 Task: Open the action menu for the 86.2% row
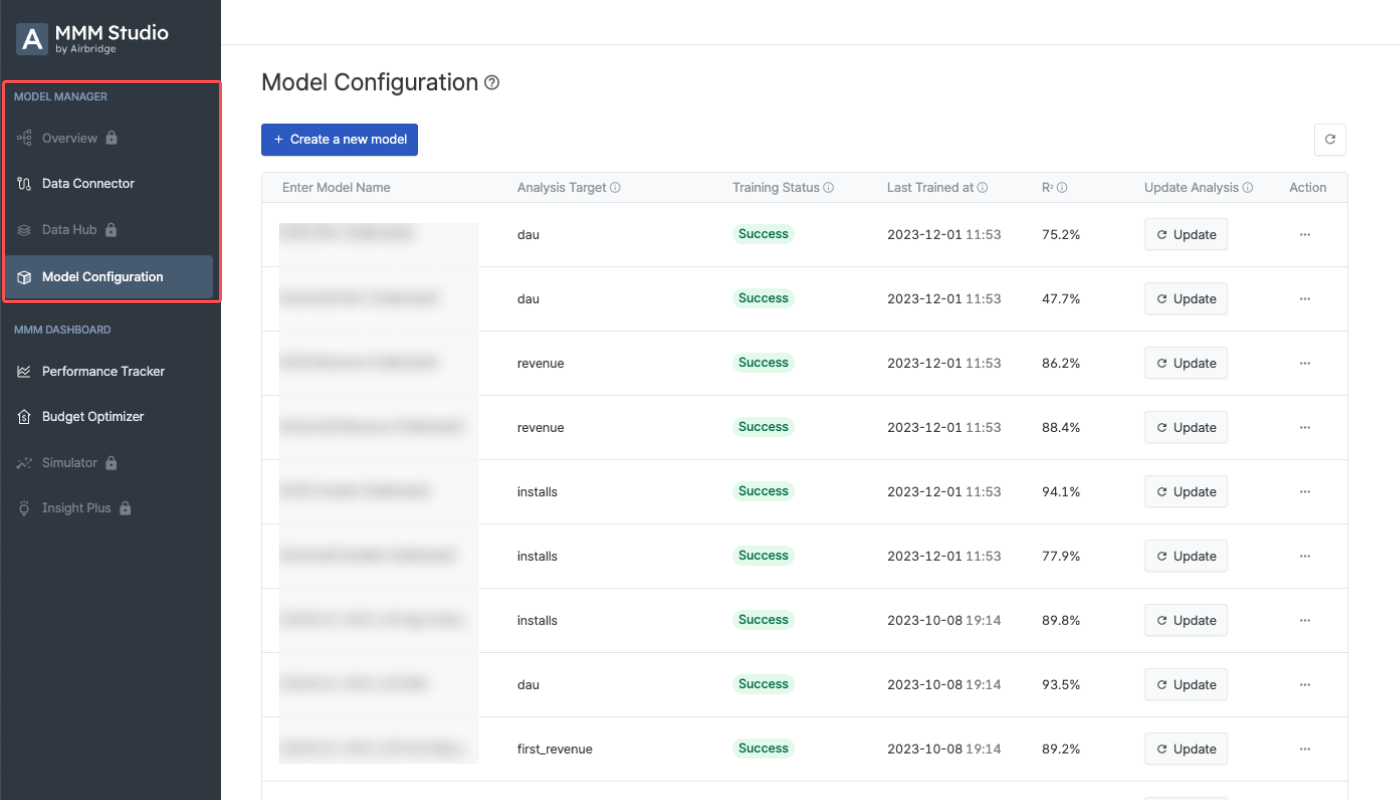(x=1305, y=363)
